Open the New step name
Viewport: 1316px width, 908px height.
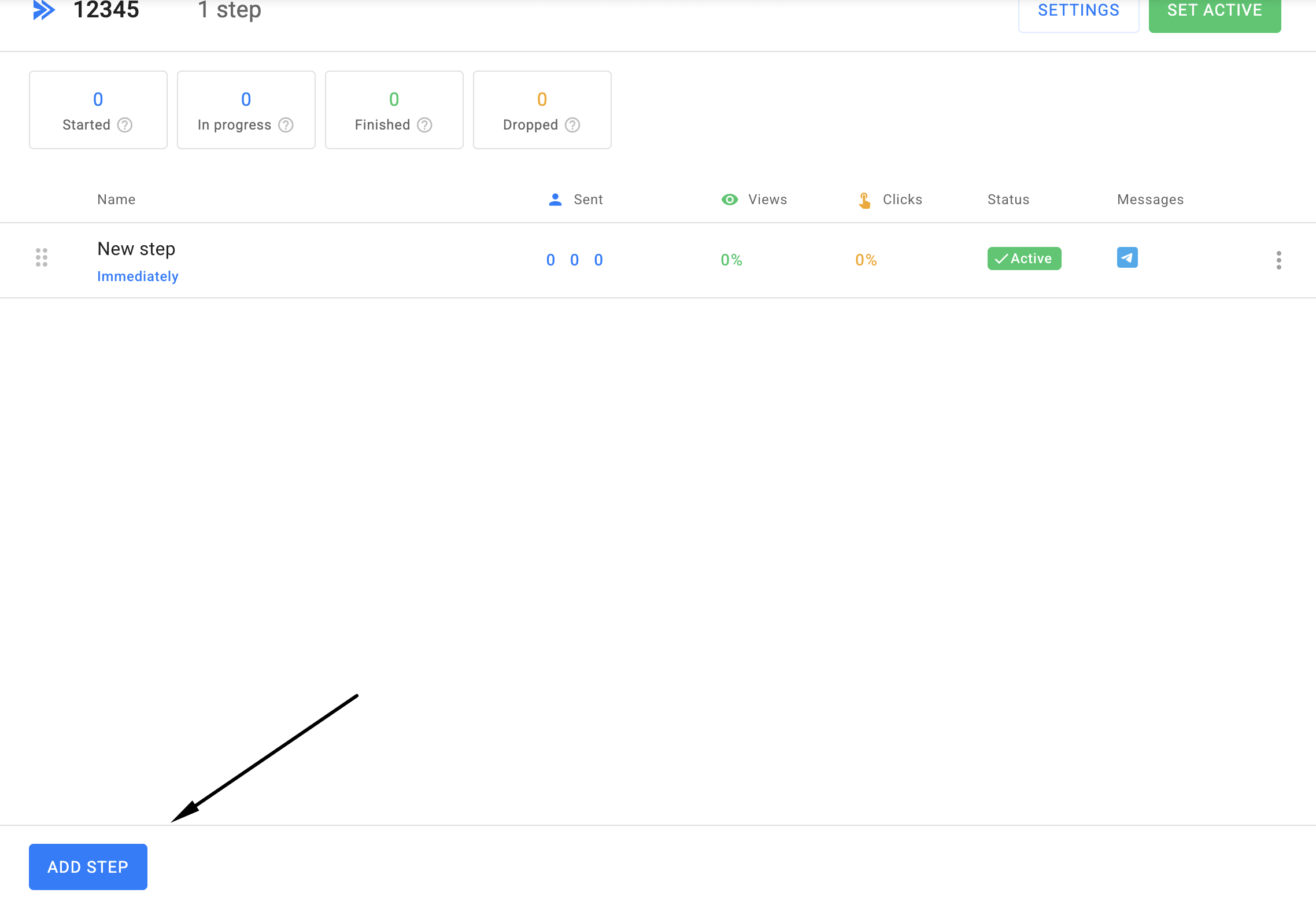click(x=136, y=249)
